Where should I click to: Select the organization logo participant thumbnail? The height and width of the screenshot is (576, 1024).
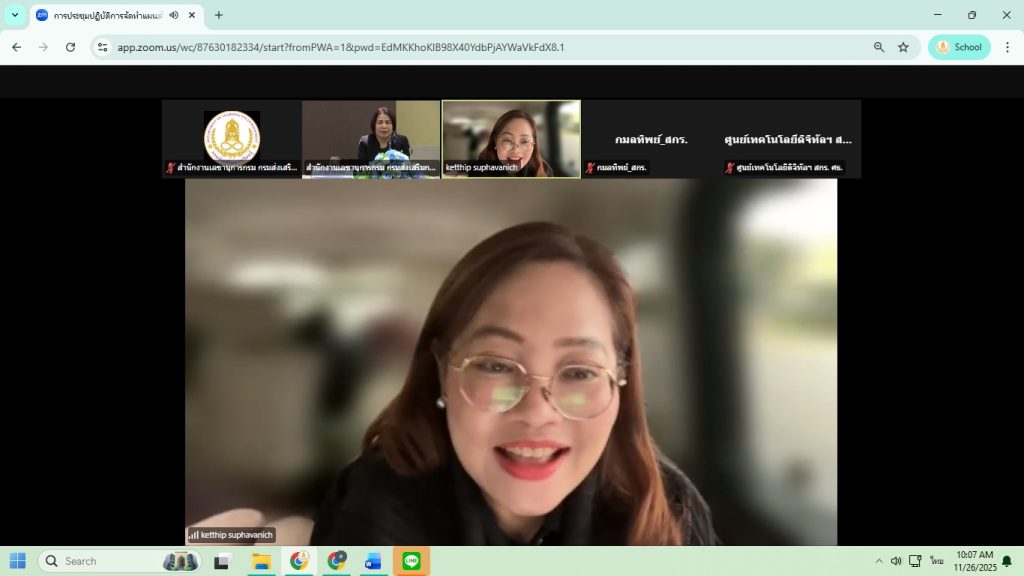[232, 138]
